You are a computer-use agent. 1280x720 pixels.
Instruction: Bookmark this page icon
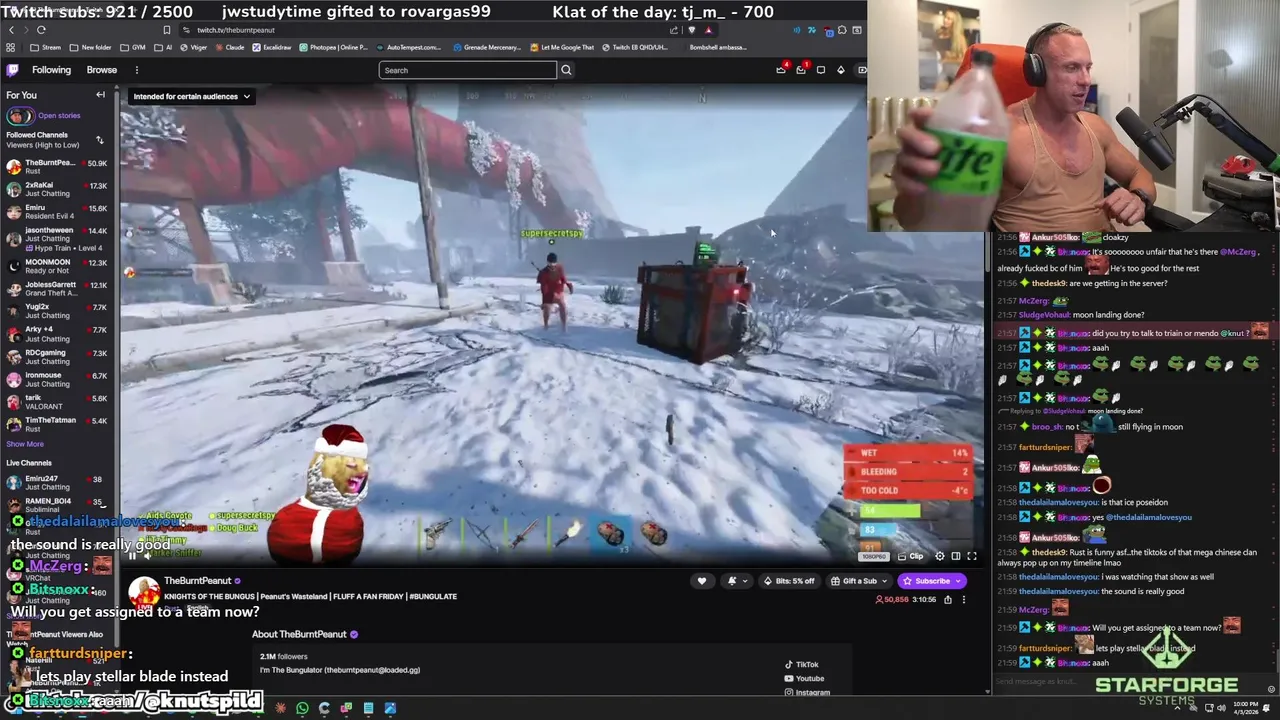coord(166,30)
